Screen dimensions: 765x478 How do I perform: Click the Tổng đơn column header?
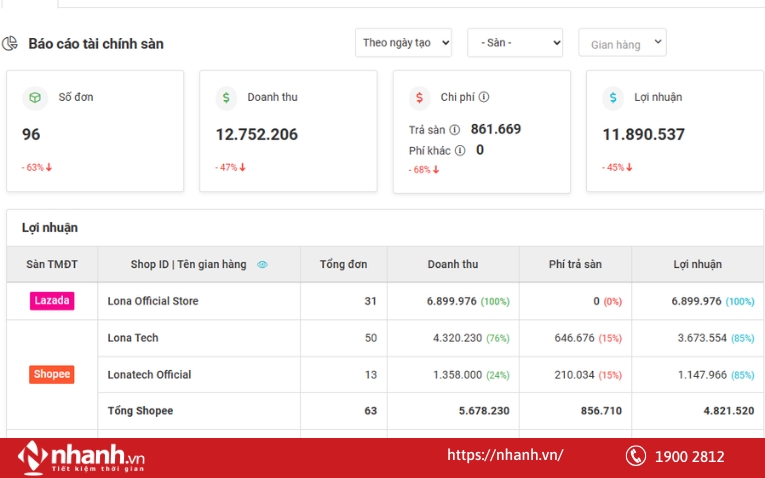tap(343, 264)
